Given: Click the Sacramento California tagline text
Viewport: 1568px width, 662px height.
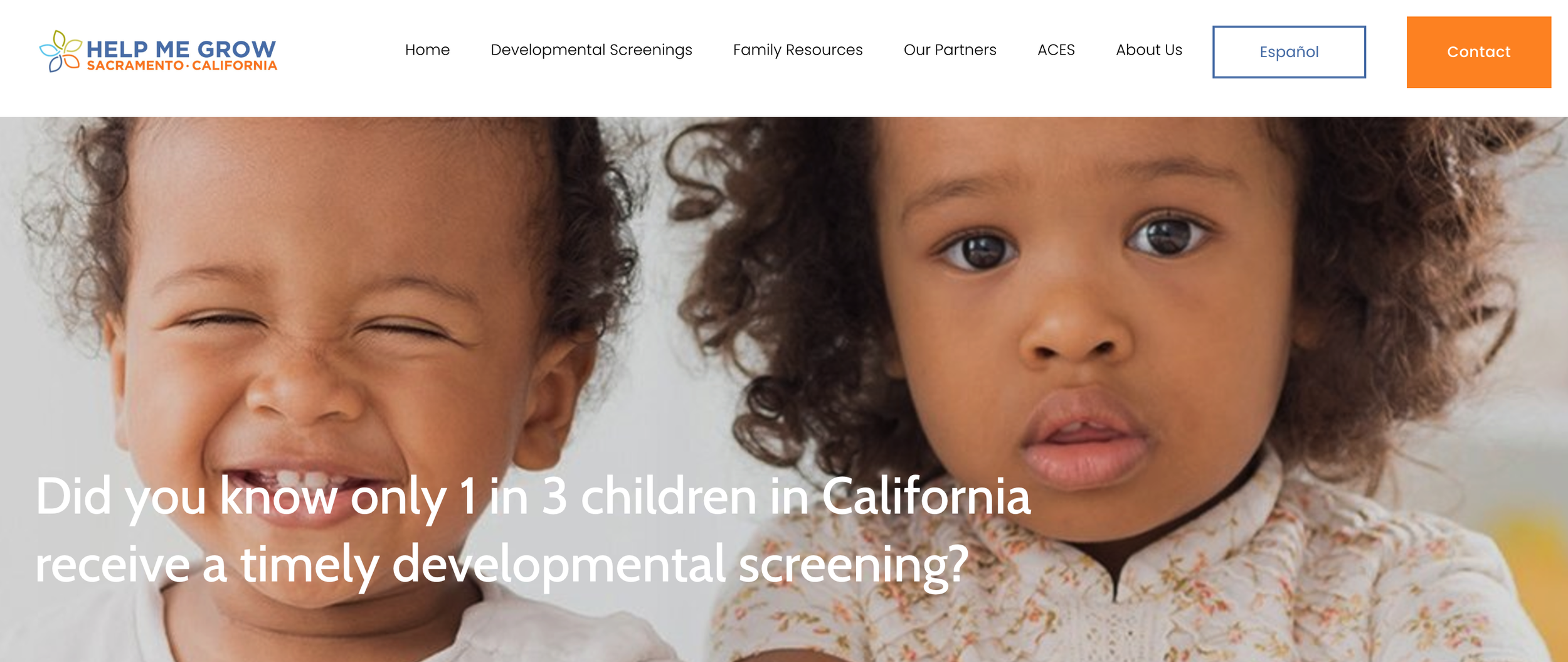Looking at the screenshot, I should tap(182, 66).
